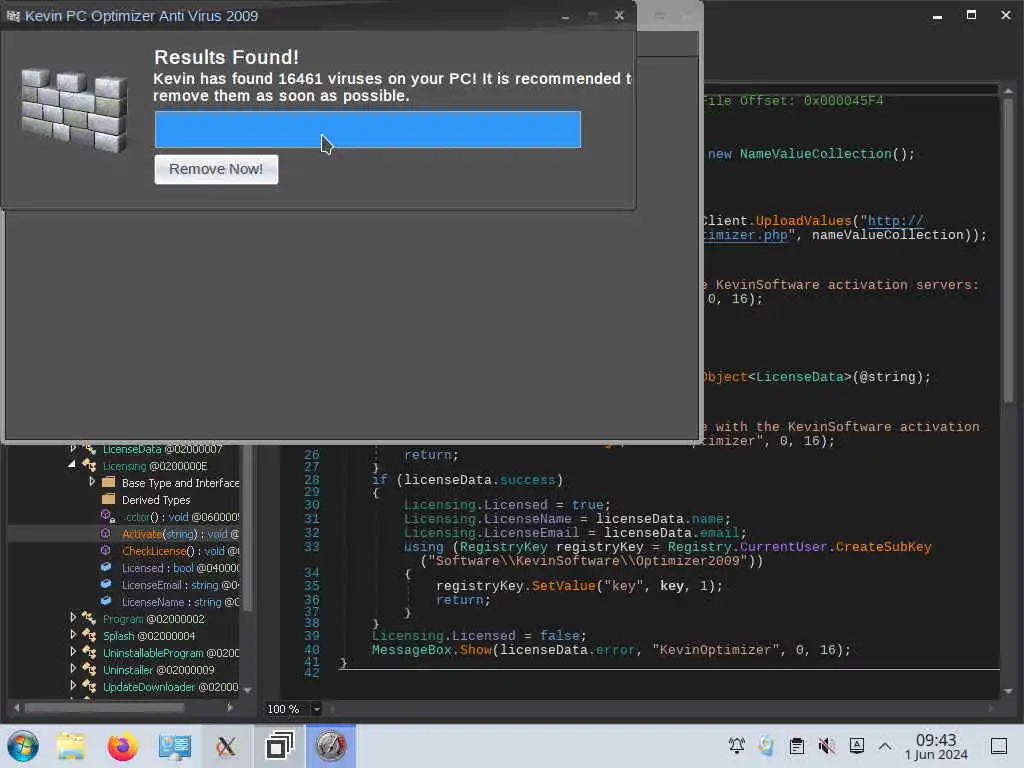Click the tree panel scroll down arrow
Screen dimensions: 1024x768
(x=248, y=690)
